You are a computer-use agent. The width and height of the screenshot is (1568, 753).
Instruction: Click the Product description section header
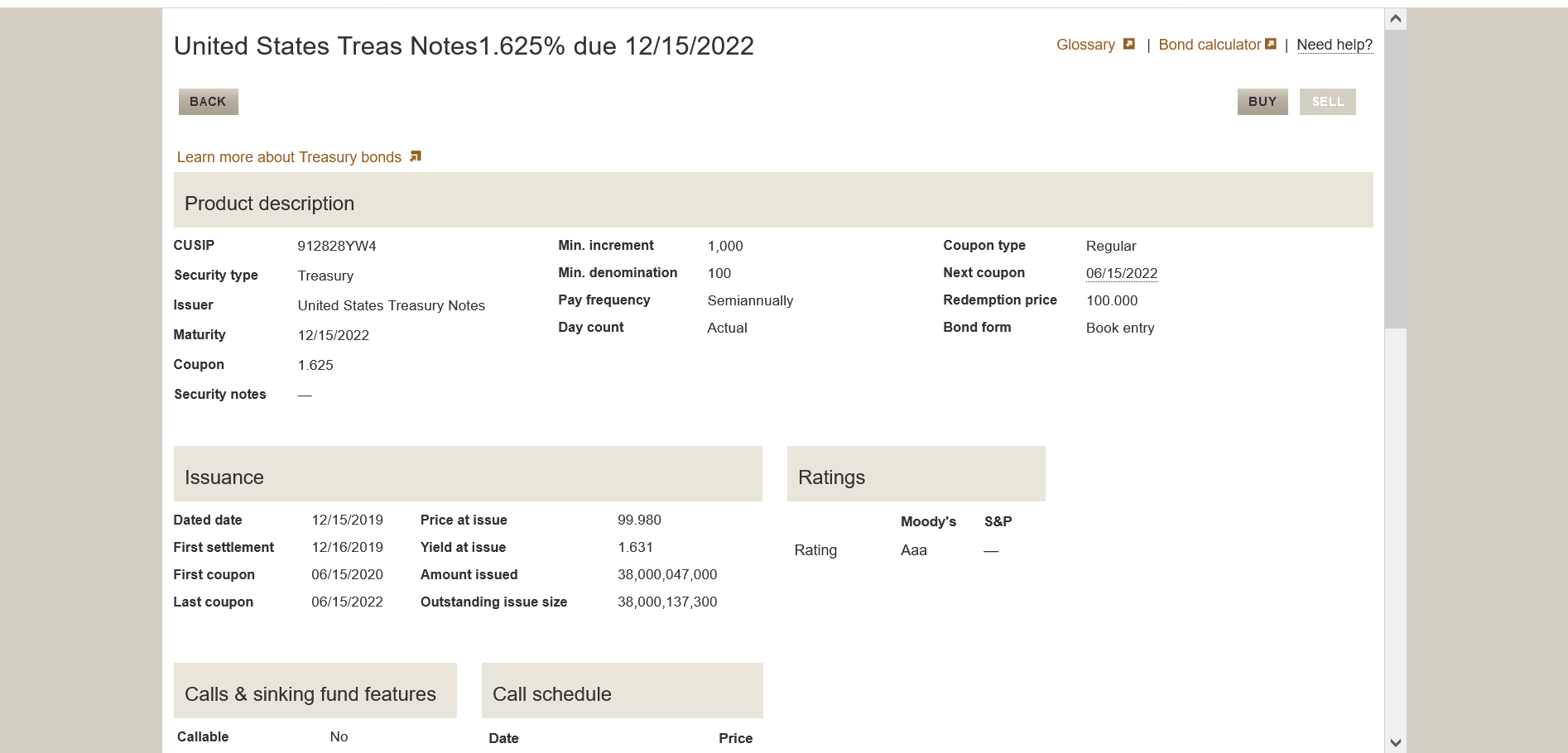tap(773, 200)
